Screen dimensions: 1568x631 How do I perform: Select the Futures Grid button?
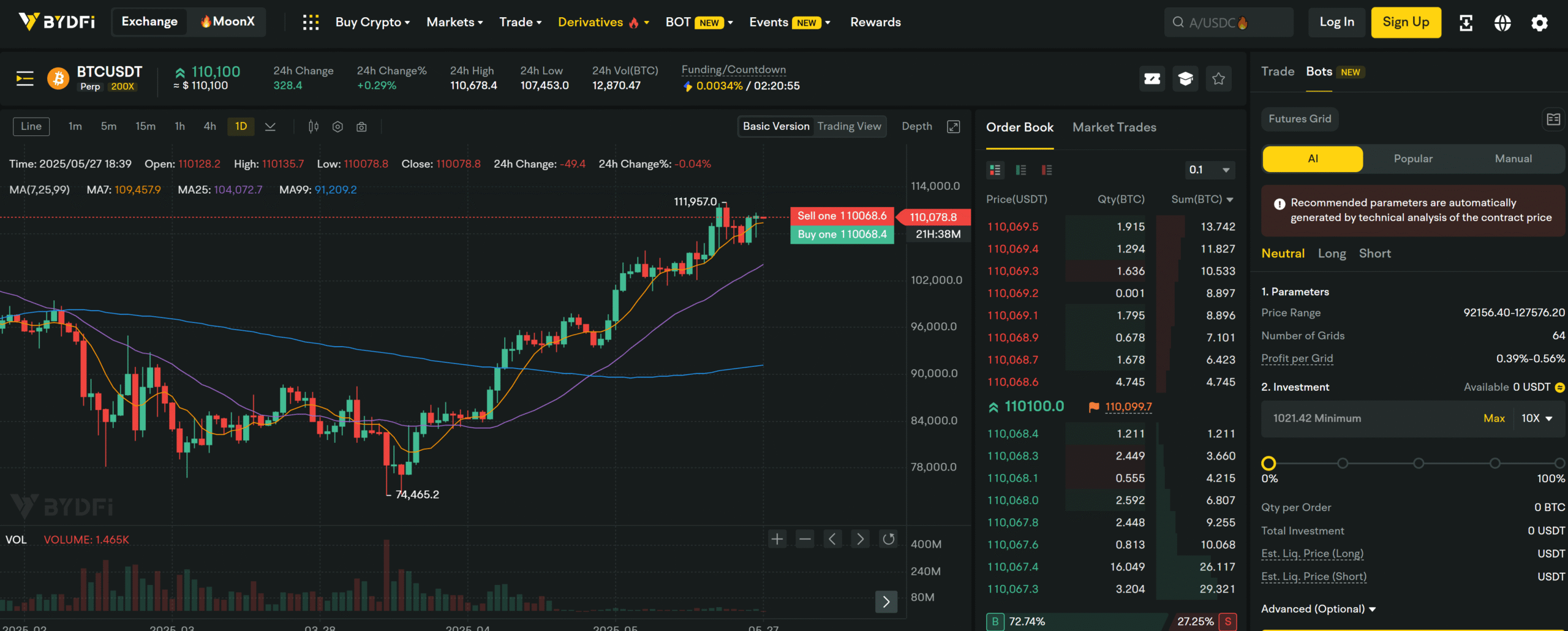(1300, 119)
